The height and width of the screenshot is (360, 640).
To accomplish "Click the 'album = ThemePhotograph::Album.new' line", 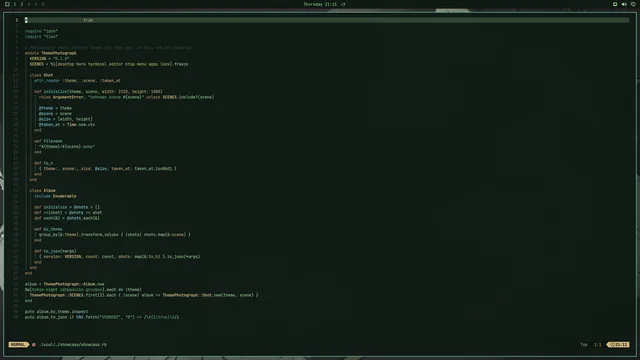I will pyautogui.click(x=64, y=284).
